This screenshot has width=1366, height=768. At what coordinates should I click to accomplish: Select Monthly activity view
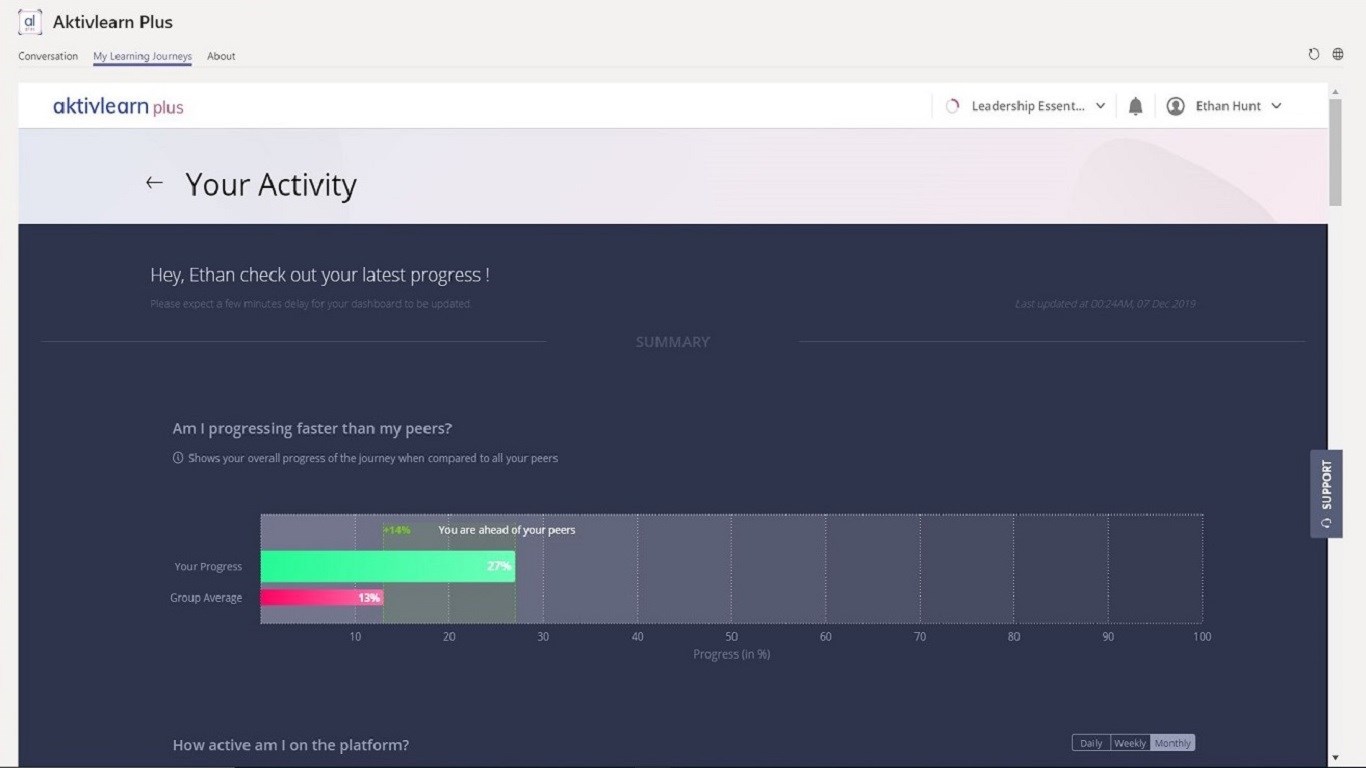(x=1172, y=743)
